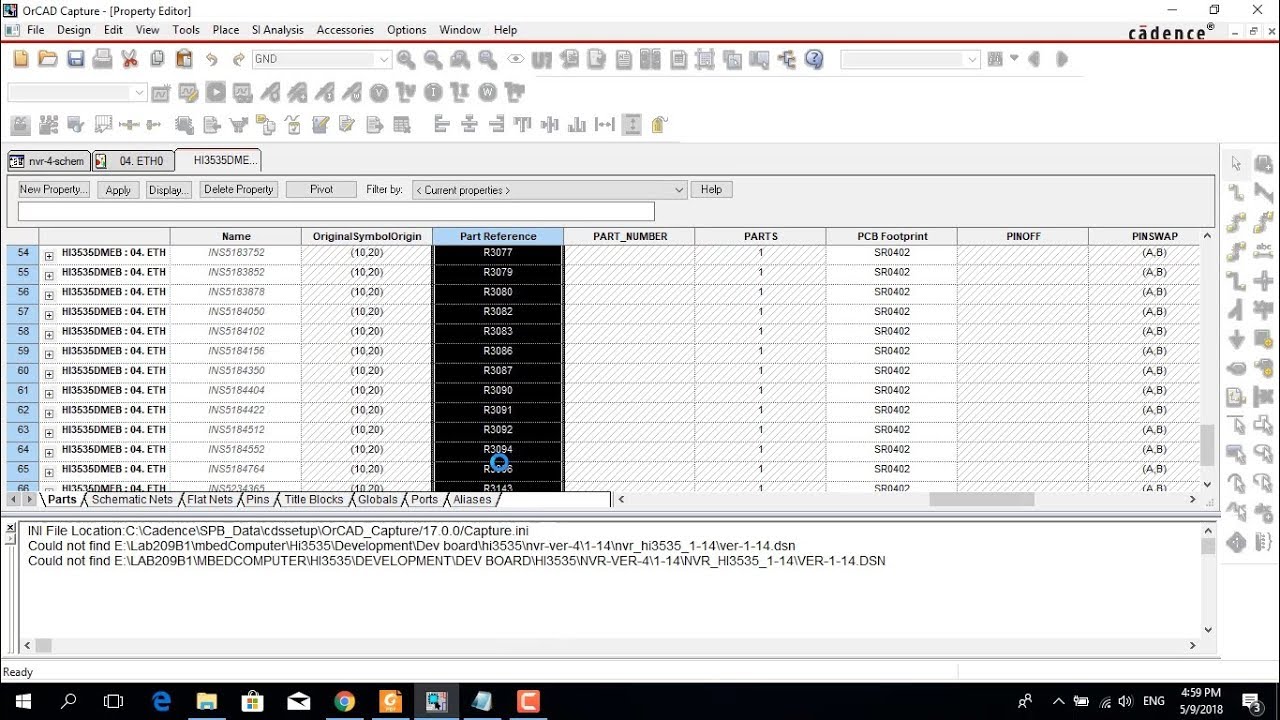1280x720 pixels.
Task: Select the R3082 part reference cell
Action: coord(498,312)
